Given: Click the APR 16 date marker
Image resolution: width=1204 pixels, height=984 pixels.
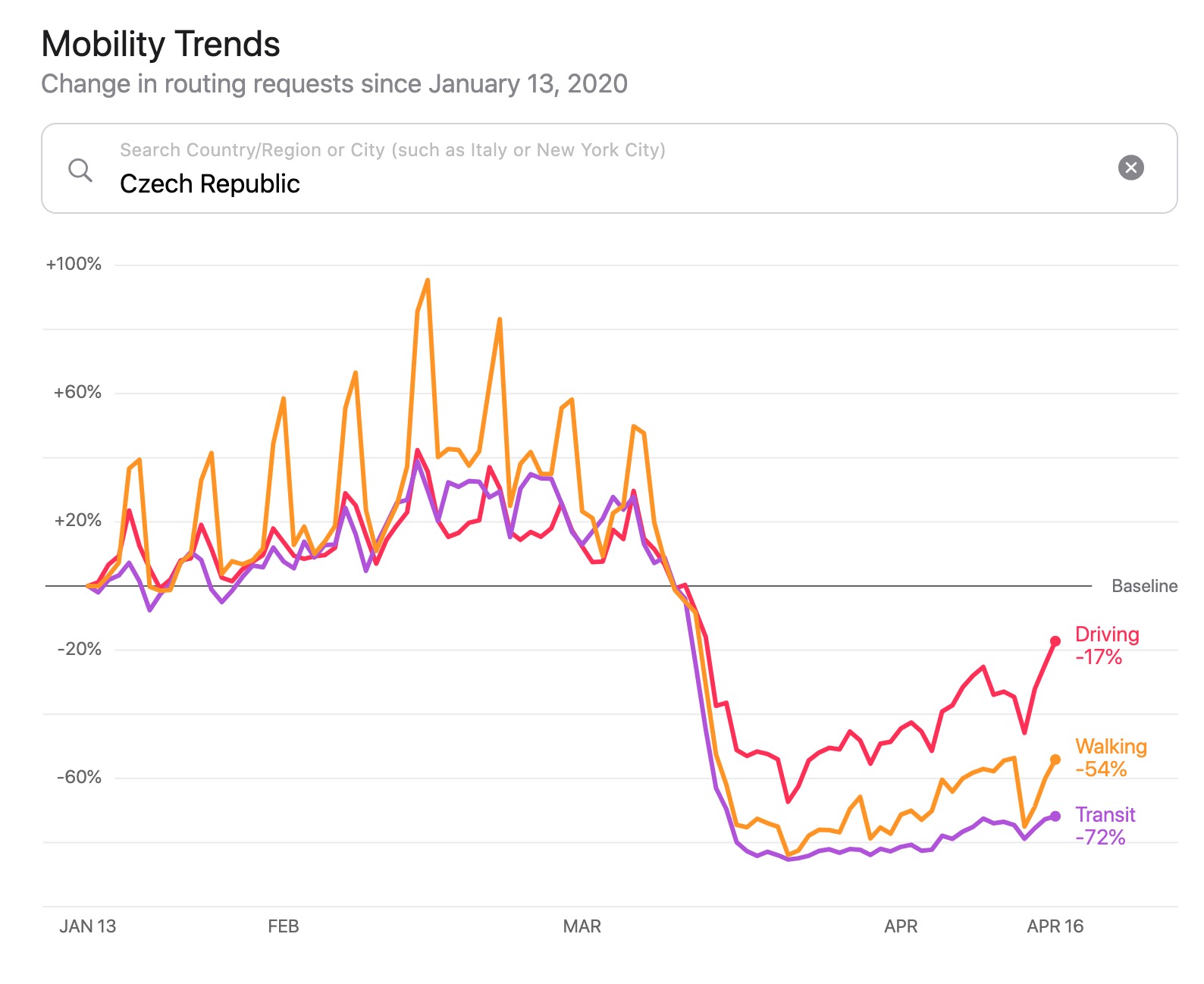Looking at the screenshot, I should click(1055, 926).
